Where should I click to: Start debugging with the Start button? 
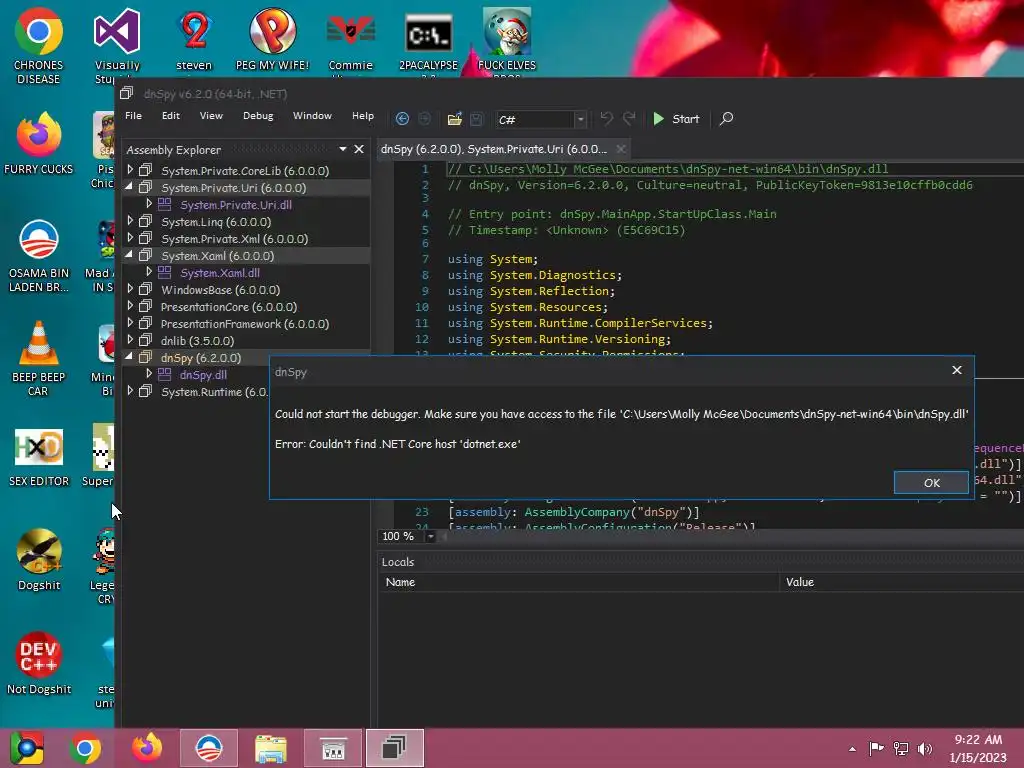(676, 119)
